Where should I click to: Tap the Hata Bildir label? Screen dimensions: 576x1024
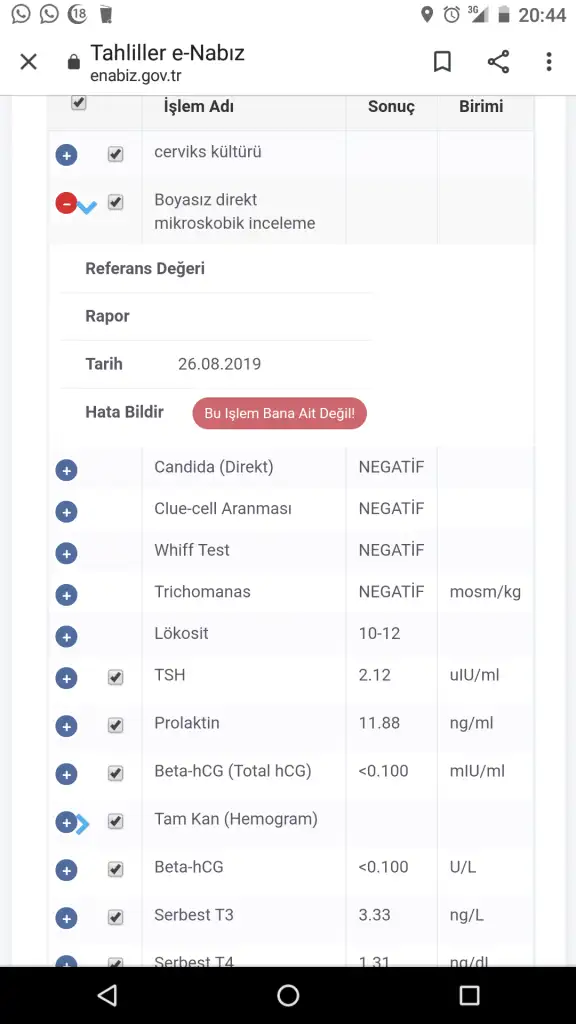tap(124, 412)
